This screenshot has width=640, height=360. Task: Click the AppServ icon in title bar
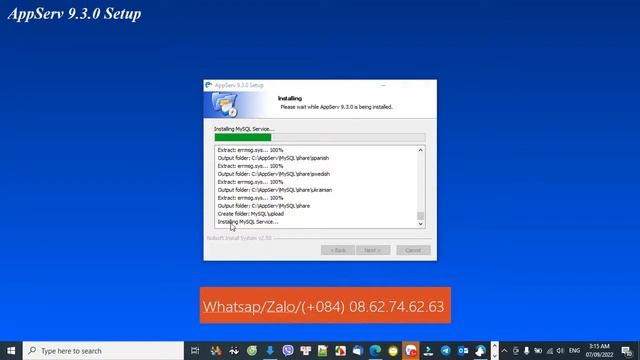click(209, 85)
